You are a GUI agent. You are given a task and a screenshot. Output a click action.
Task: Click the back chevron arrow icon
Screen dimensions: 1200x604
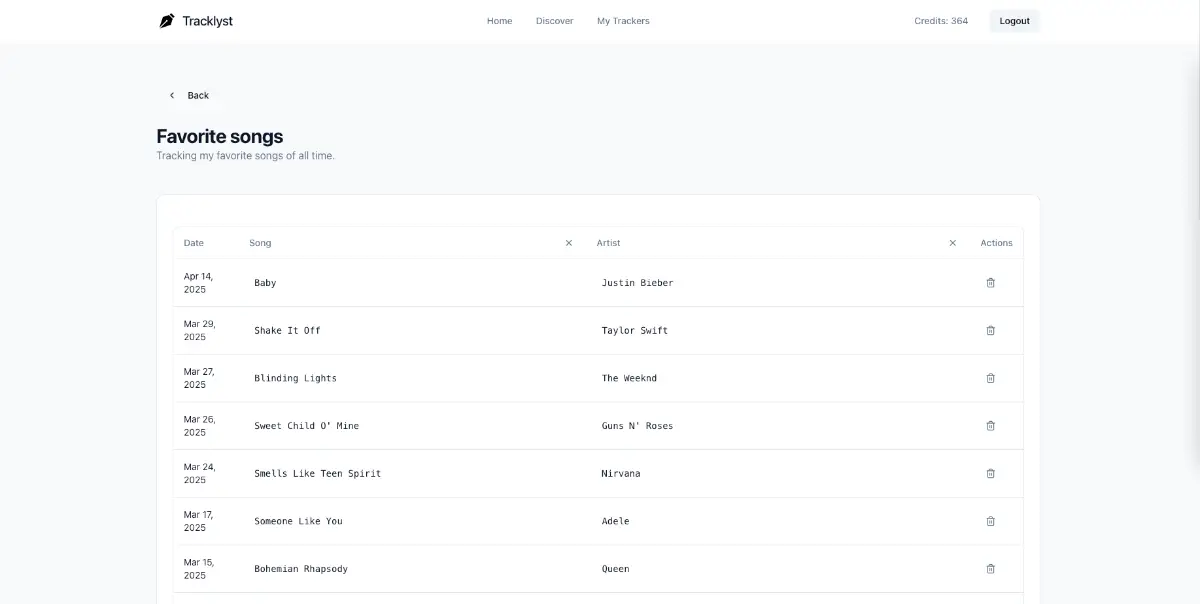point(171,95)
